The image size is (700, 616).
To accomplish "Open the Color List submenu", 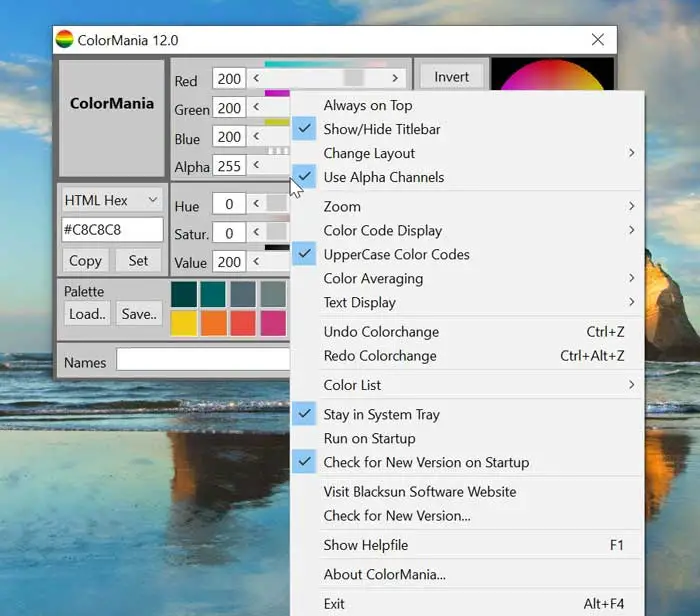I will pos(467,385).
